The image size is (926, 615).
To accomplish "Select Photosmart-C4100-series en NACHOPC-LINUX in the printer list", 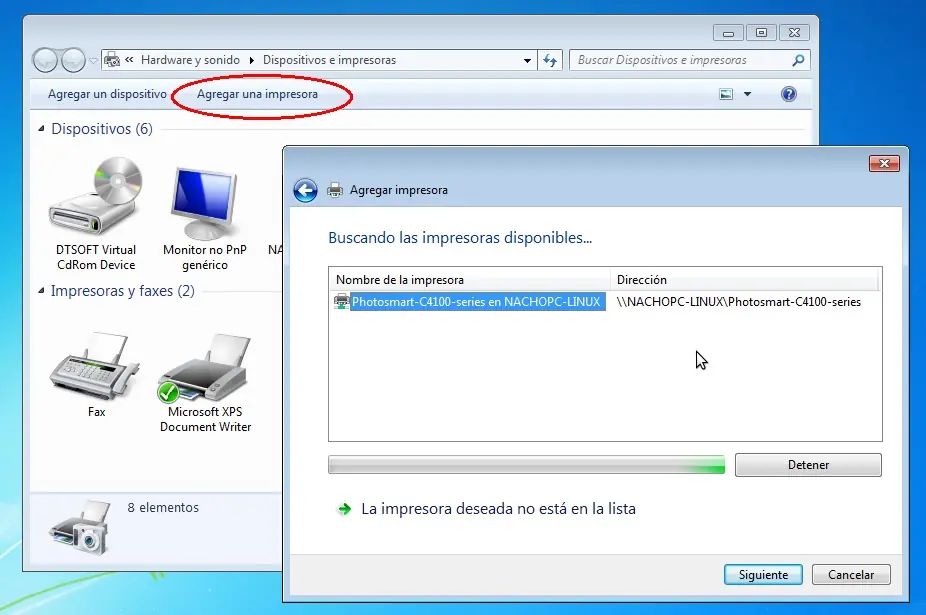I will [476, 302].
